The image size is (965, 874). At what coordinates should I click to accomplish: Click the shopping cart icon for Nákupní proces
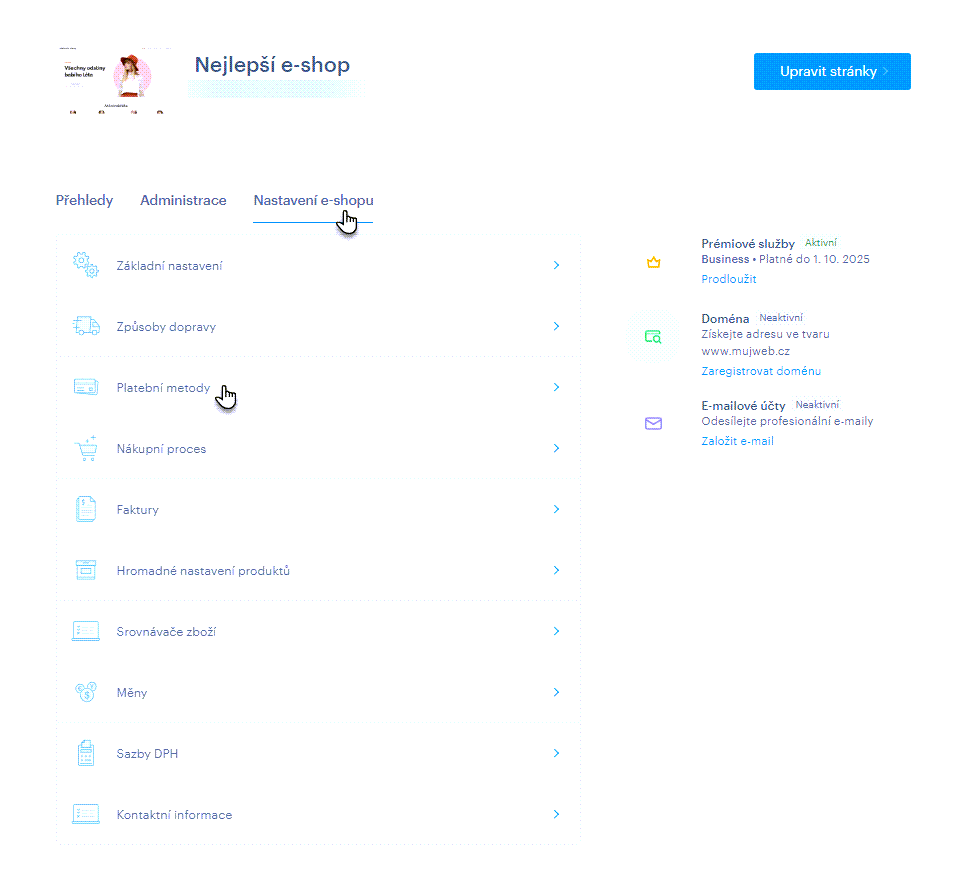point(86,449)
